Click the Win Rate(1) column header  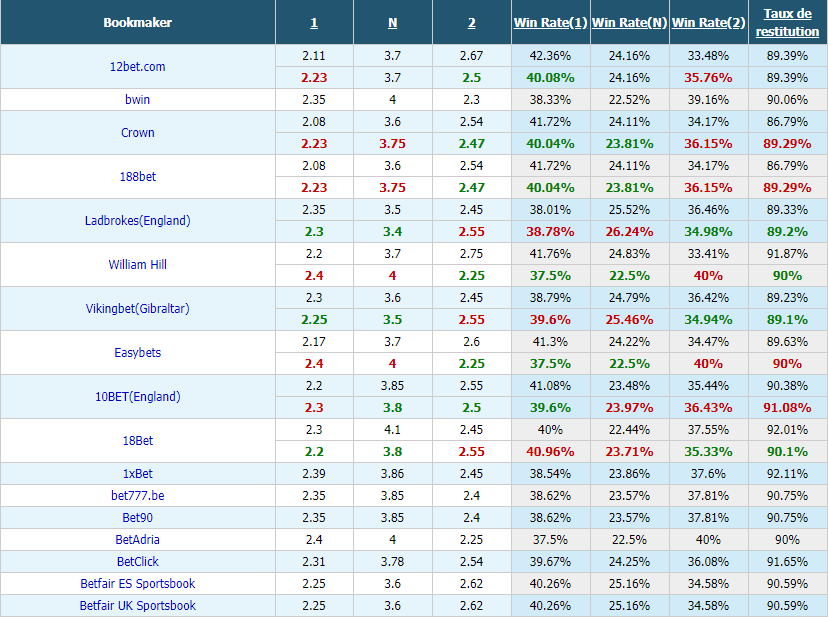click(550, 23)
